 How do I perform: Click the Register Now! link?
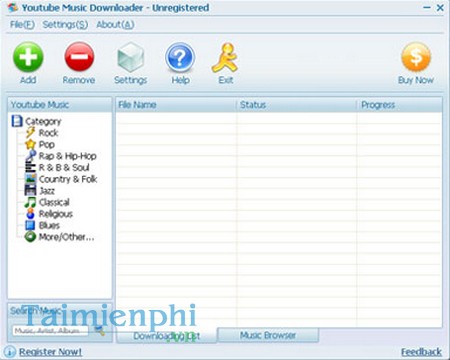(50, 352)
